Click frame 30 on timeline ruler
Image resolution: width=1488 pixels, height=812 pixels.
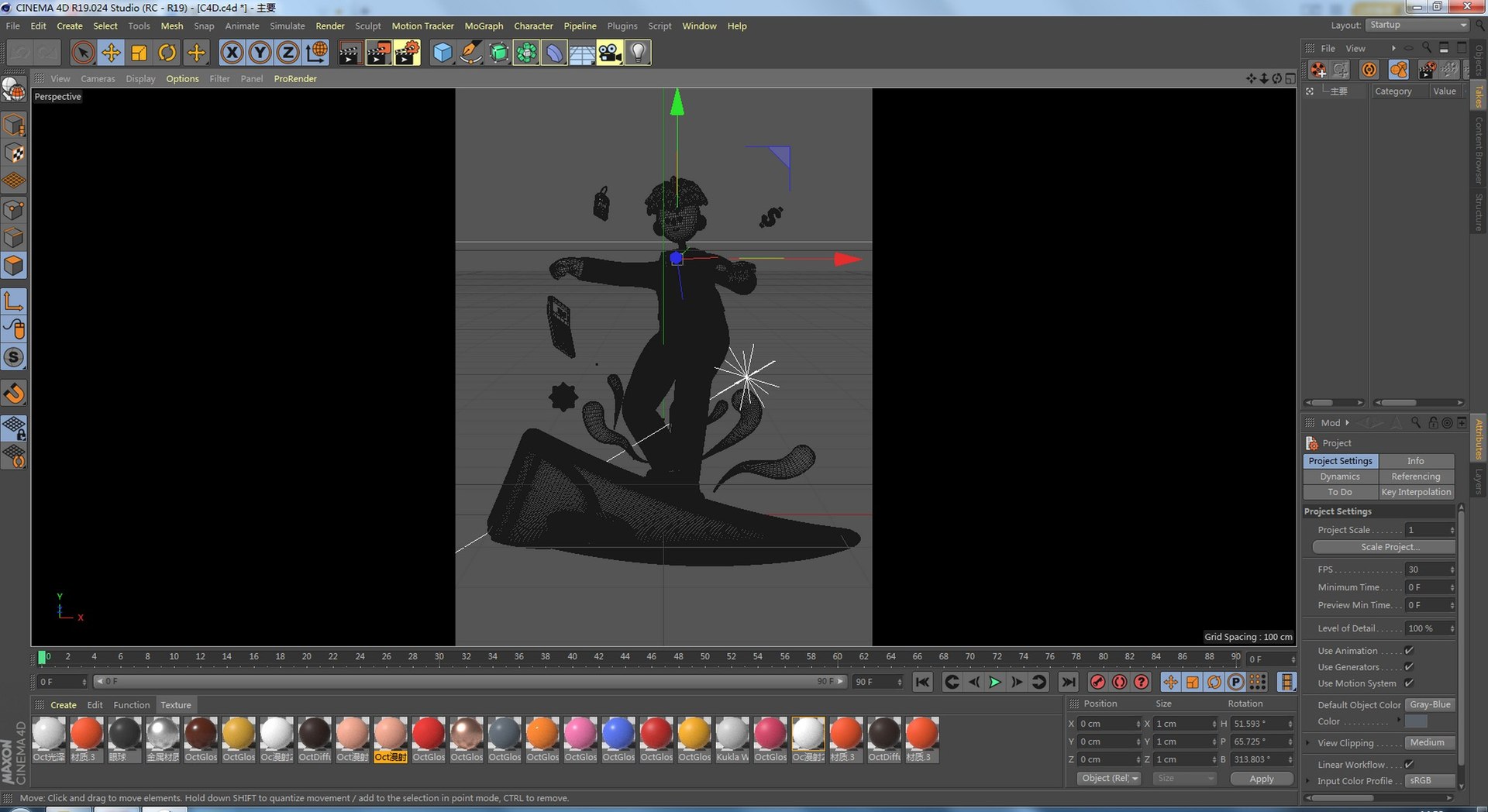pos(439,657)
